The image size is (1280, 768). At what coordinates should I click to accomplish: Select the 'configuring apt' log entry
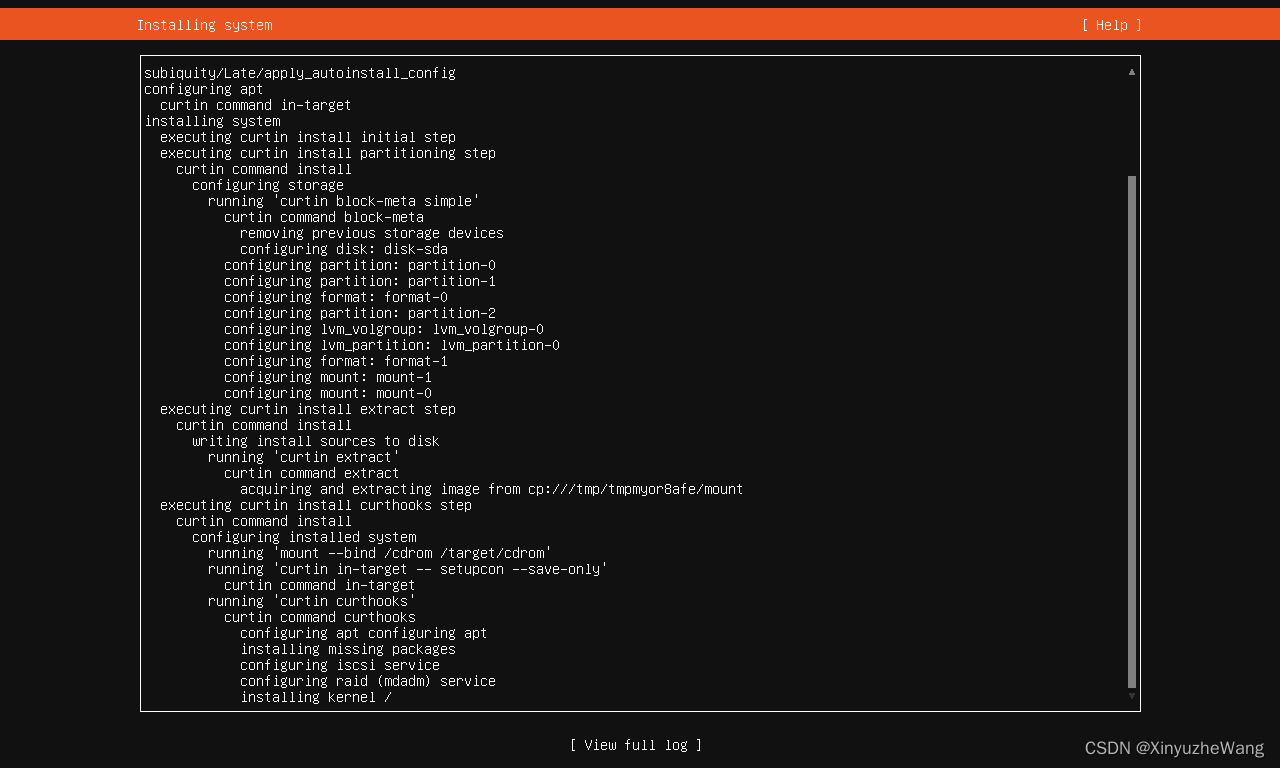tap(204, 89)
